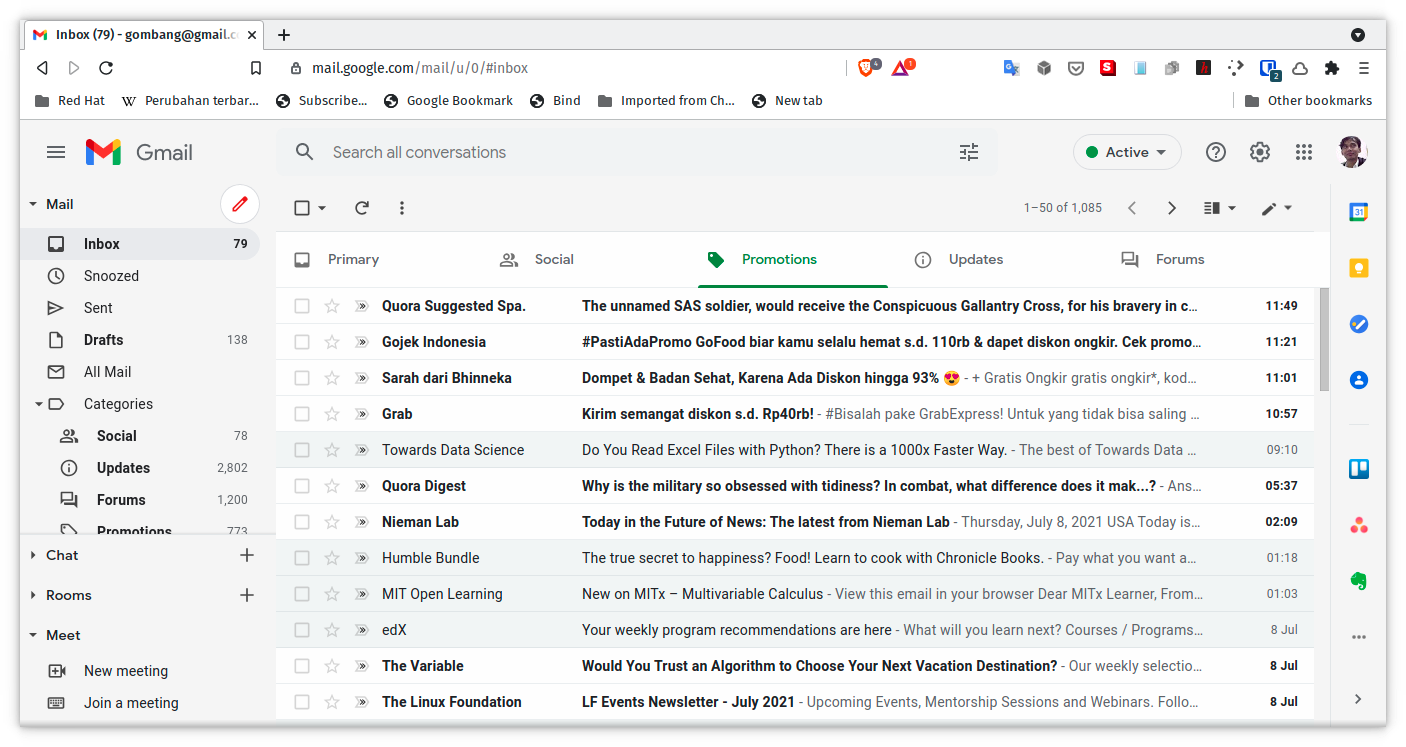The width and height of the screenshot is (1406, 747).
Task: Show side panel expand arrow
Action: pos(1358,699)
